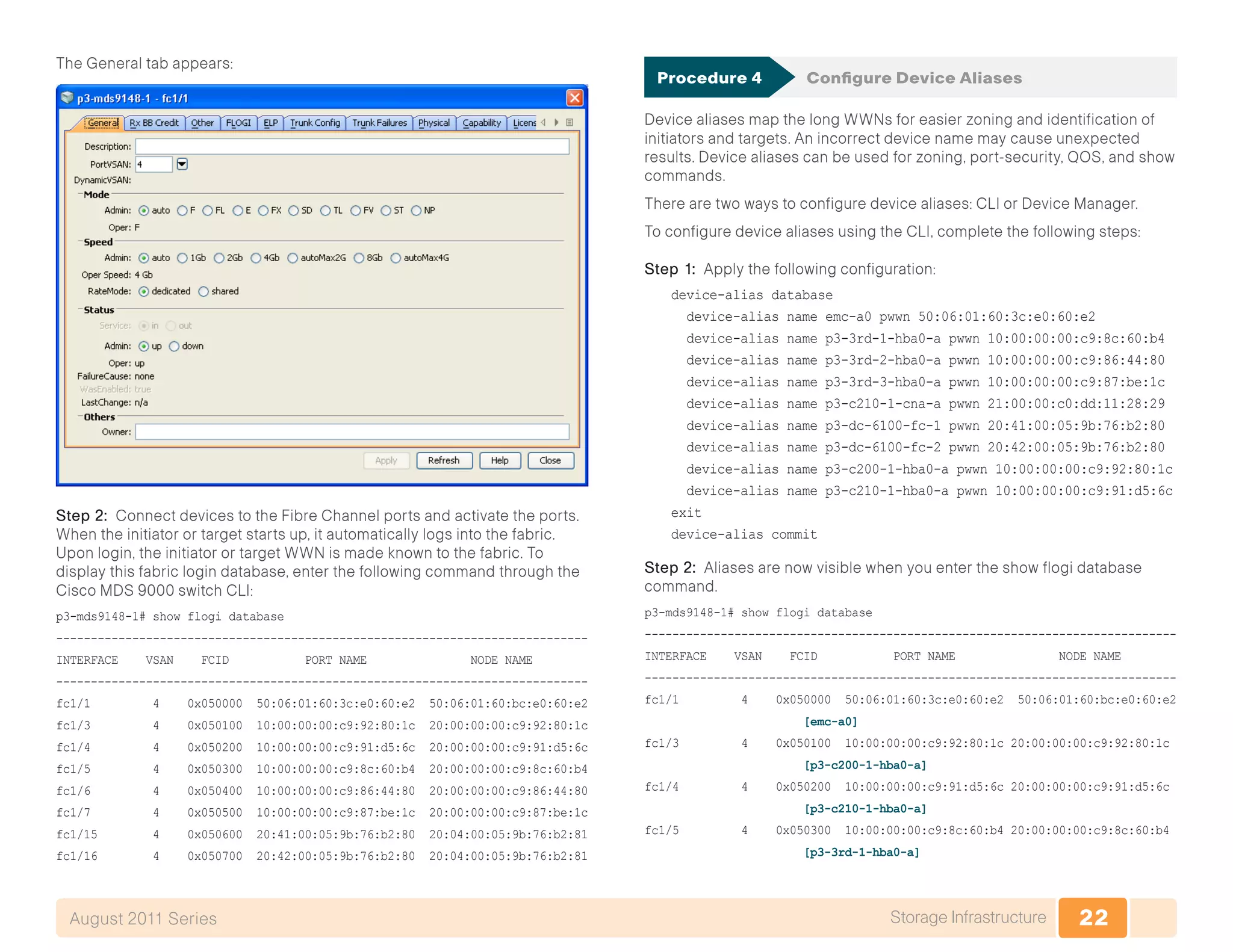Image resolution: width=1233 pixels, height=952 pixels.
Task: Set admin status to down
Action: 175,347
